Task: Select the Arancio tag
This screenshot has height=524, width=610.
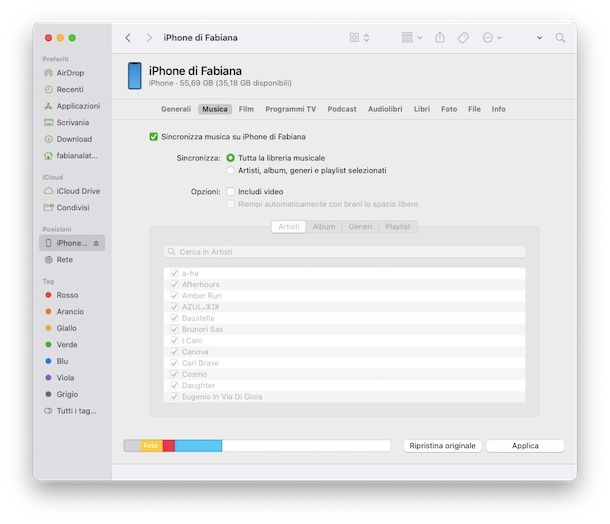Action: [x=65, y=312]
